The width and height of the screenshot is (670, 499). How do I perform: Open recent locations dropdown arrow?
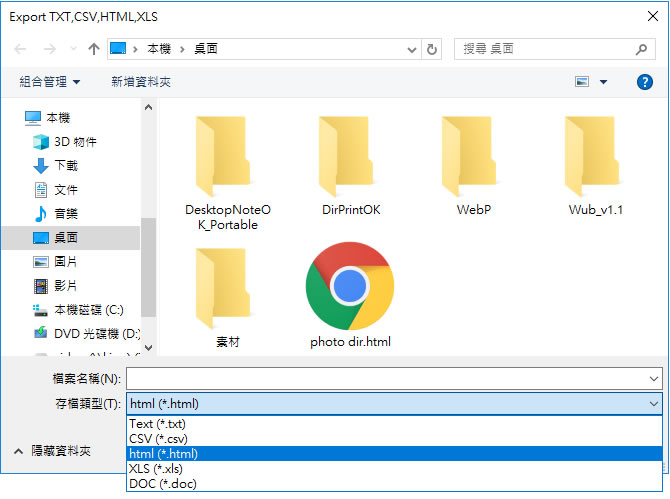[412, 50]
